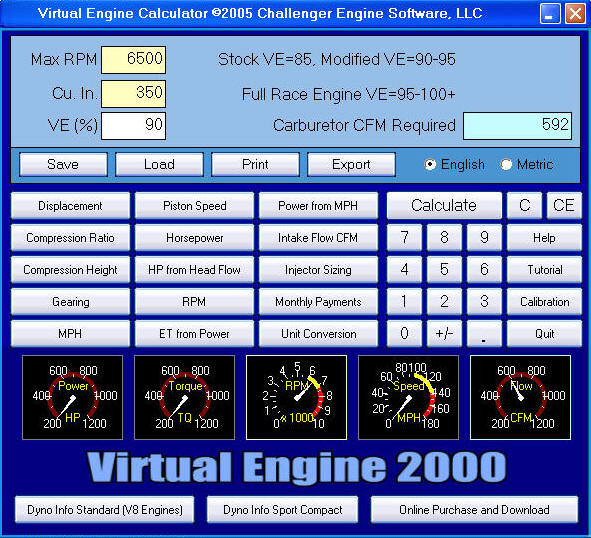The width and height of the screenshot is (591, 538).
Task: Click keypad digit 7
Action: point(404,238)
